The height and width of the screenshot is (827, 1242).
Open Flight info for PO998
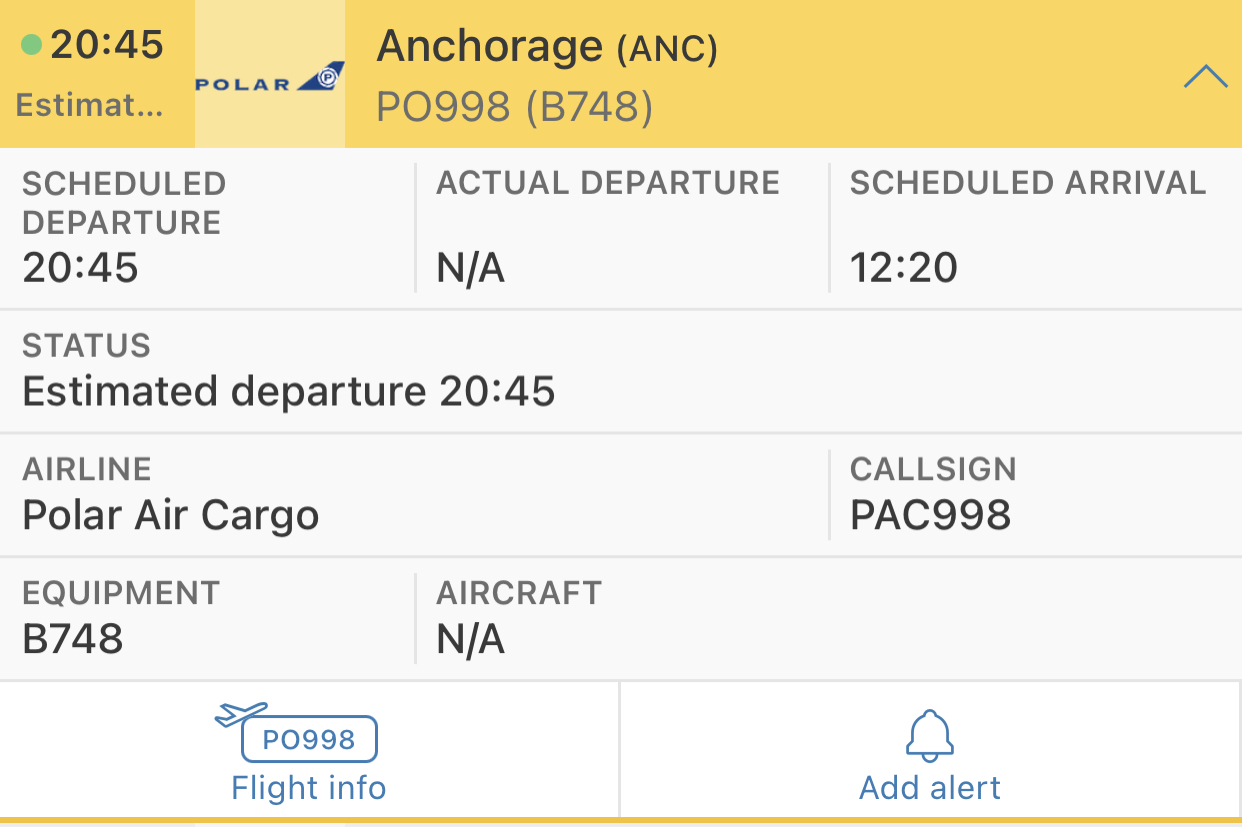(309, 750)
